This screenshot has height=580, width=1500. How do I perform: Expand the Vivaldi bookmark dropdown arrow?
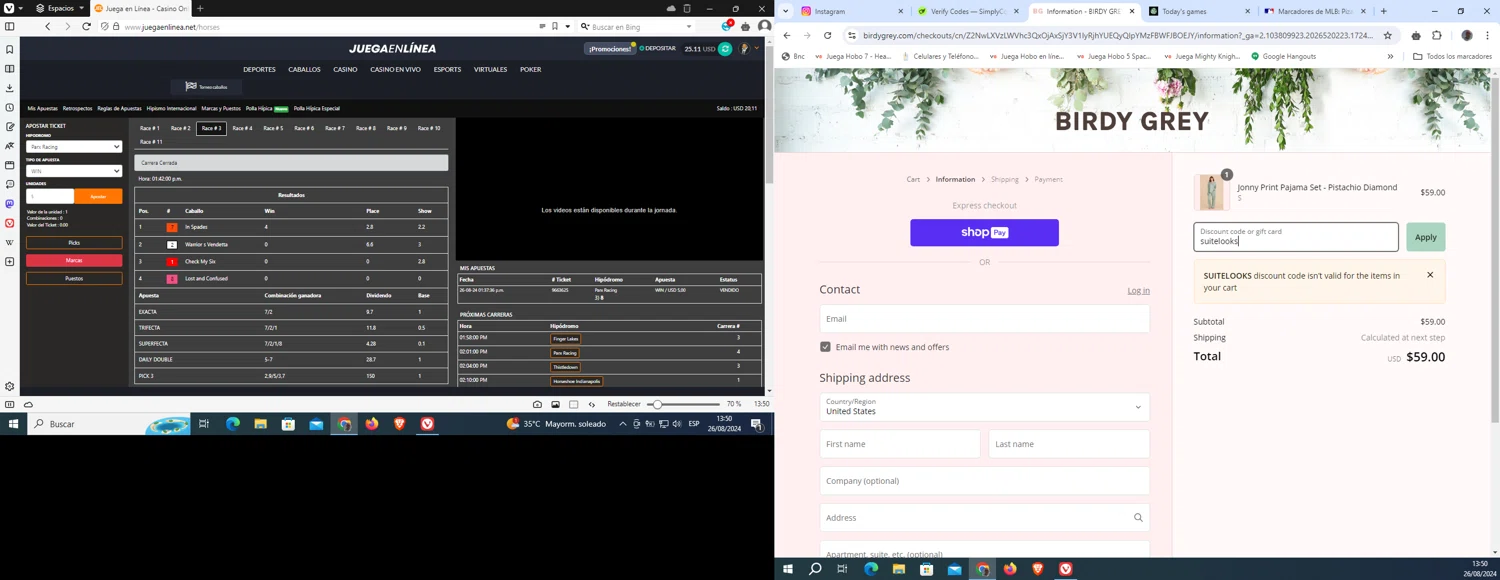coord(567,27)
